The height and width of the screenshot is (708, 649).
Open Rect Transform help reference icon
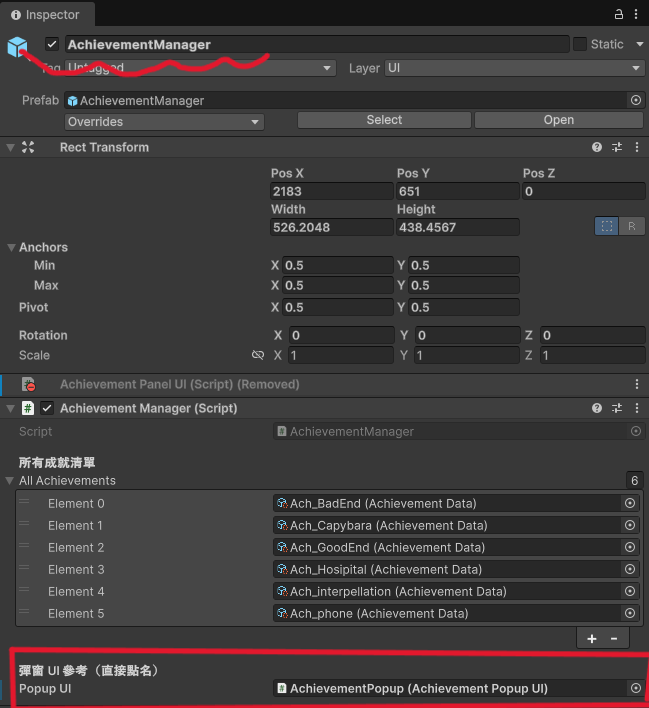click(597, 147)
